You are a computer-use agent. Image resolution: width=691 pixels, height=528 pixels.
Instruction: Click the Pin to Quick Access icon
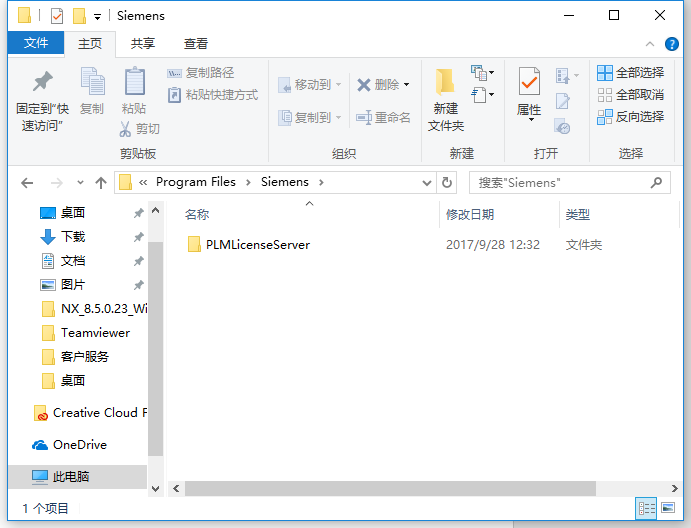[x=43, y=81]
